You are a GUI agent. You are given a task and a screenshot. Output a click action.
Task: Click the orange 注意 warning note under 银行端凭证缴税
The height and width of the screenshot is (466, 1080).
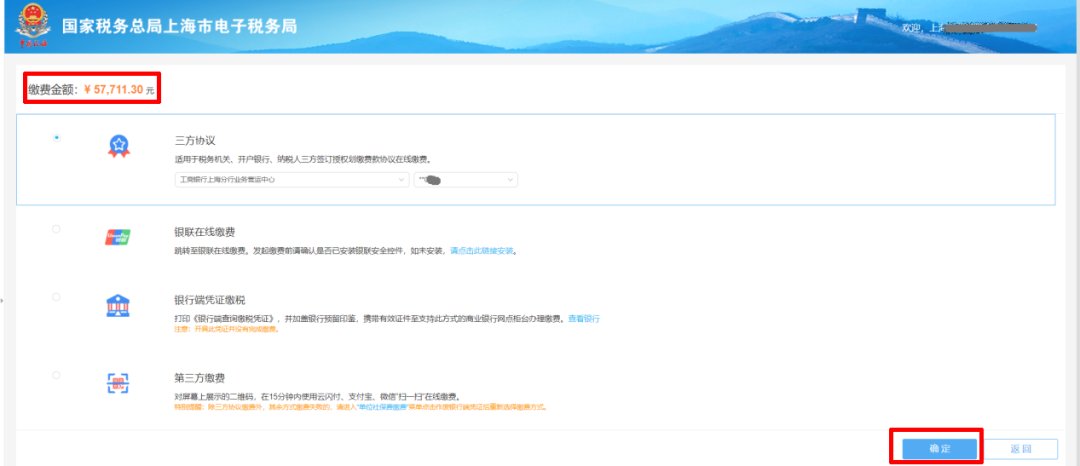[227, 329]
